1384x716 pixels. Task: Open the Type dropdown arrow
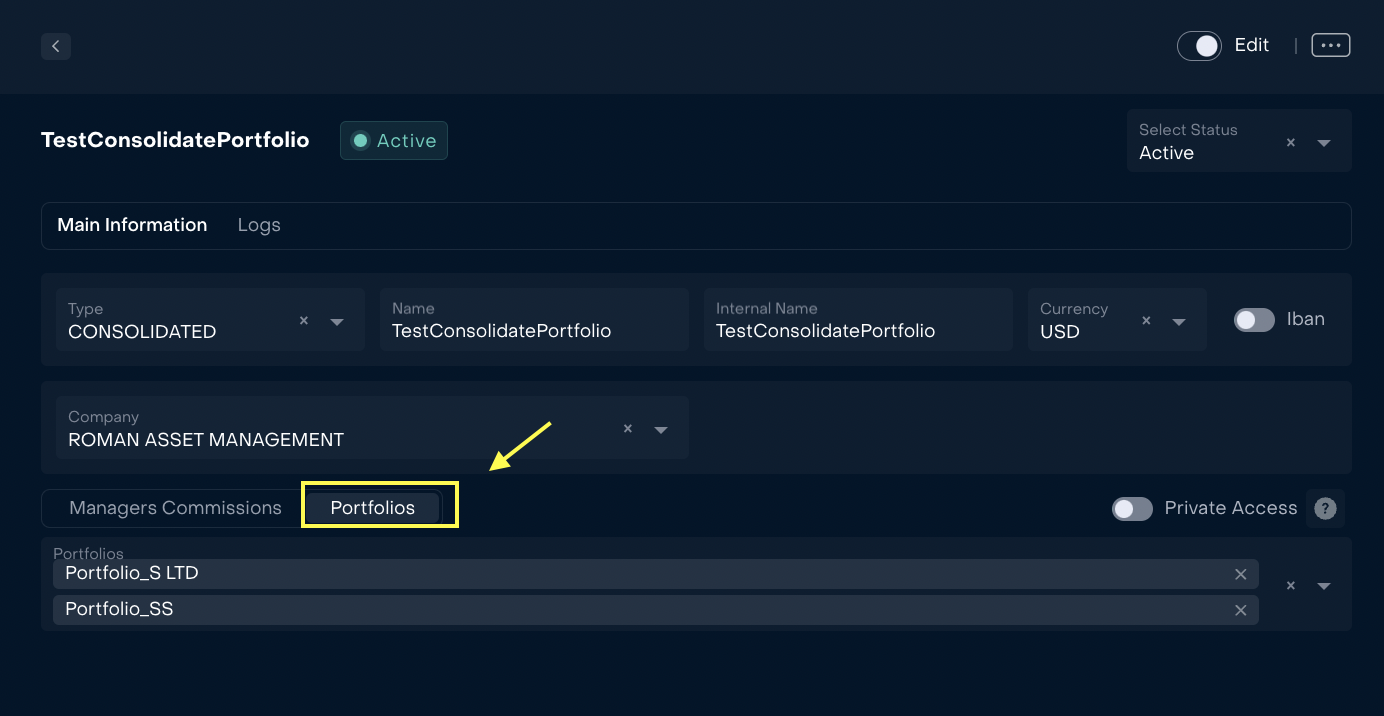[337, 322]
